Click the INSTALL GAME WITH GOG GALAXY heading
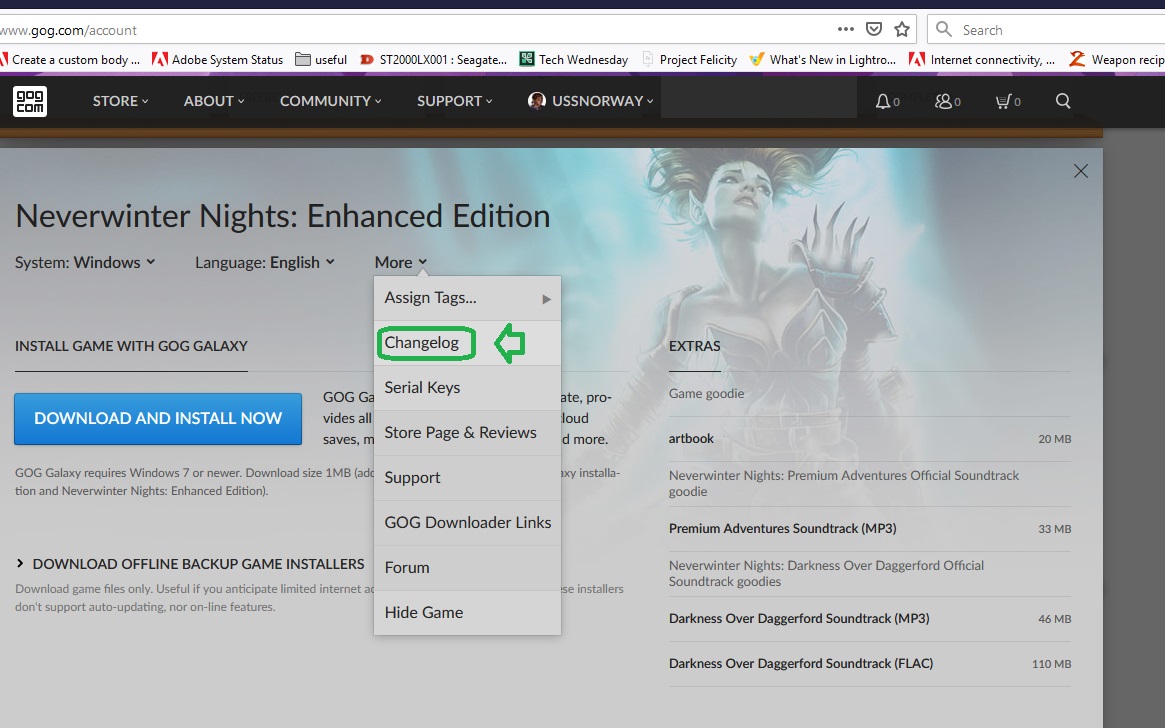Image resolution: width=1165 pixels, height=728 pixels. [132, 346]
